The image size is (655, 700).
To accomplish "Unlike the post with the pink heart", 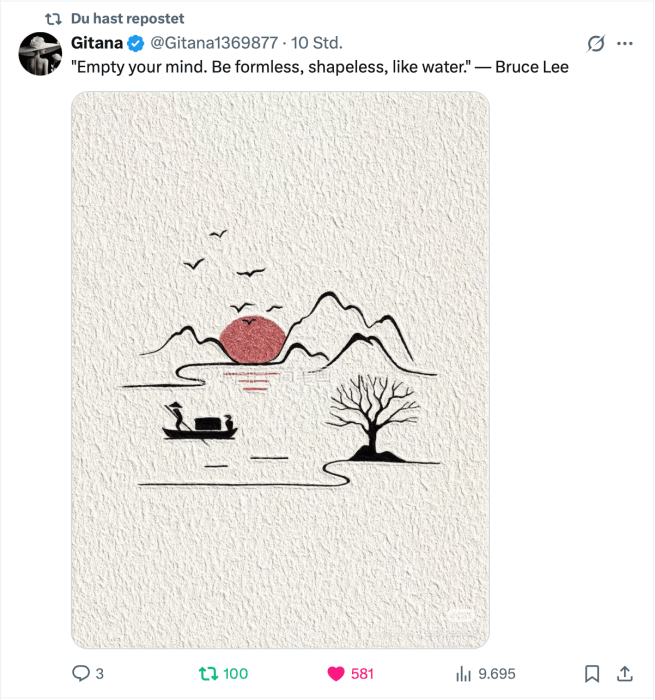I will (x=336, y=674).
